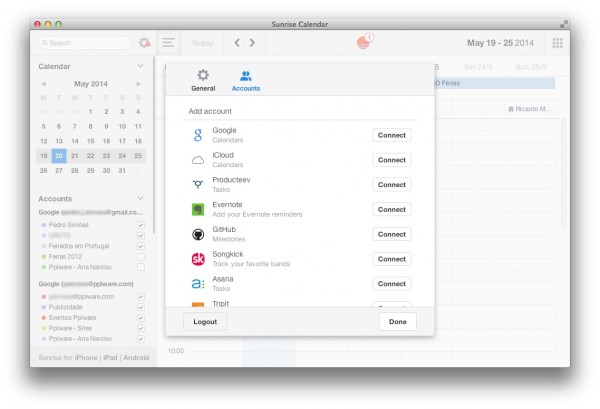The height and width of the screenshot is (409, 600).
Task: Toggle the Pplware - Sites calendar checkbox
Action: [x=141, y=328]
